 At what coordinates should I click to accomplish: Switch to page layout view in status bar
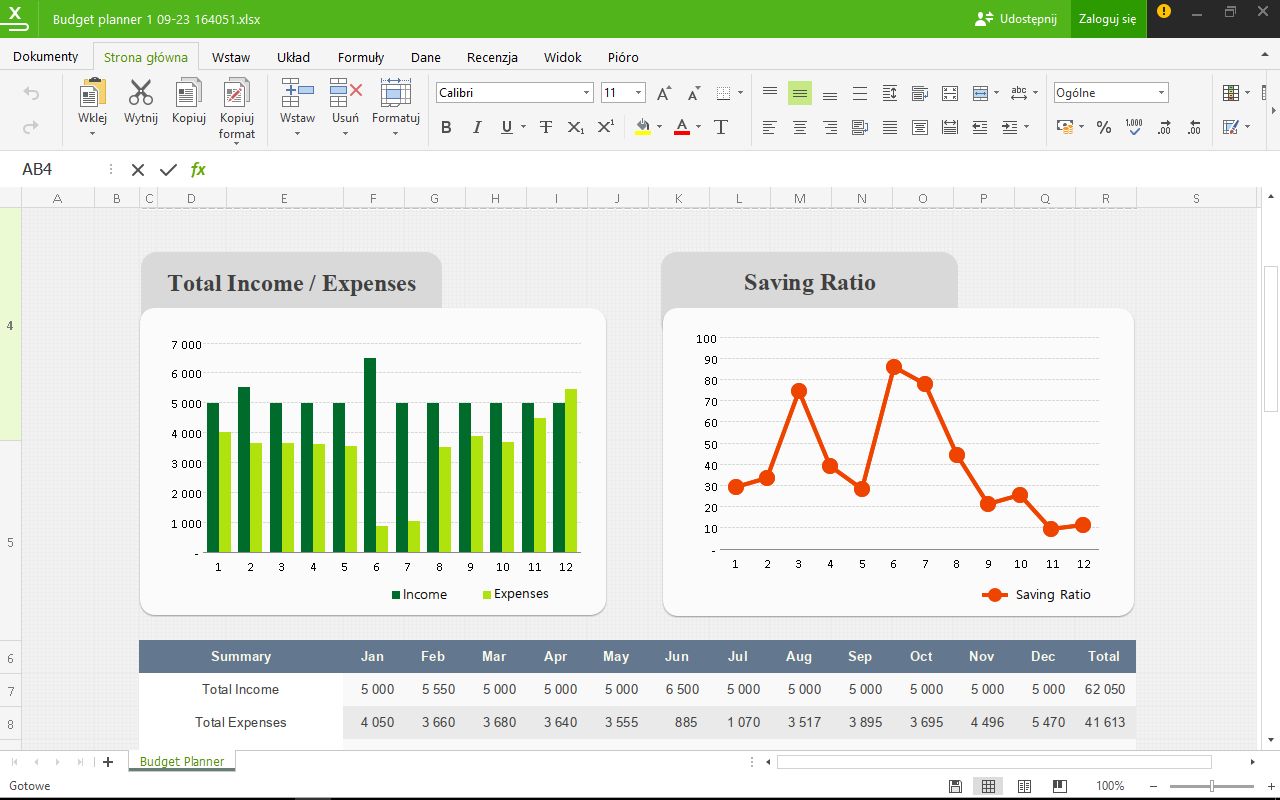coord(1024,786)
